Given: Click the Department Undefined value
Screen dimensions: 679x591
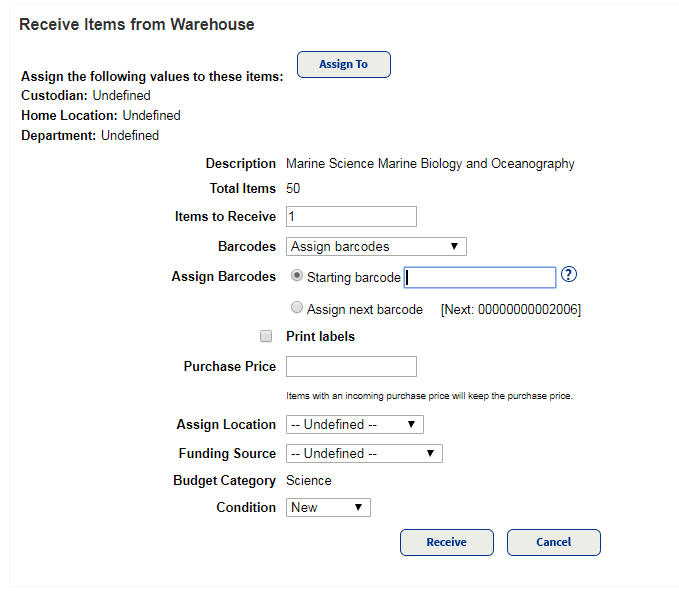Looking at the screenshot, I should pyautogui.click(x=130, y=135).
